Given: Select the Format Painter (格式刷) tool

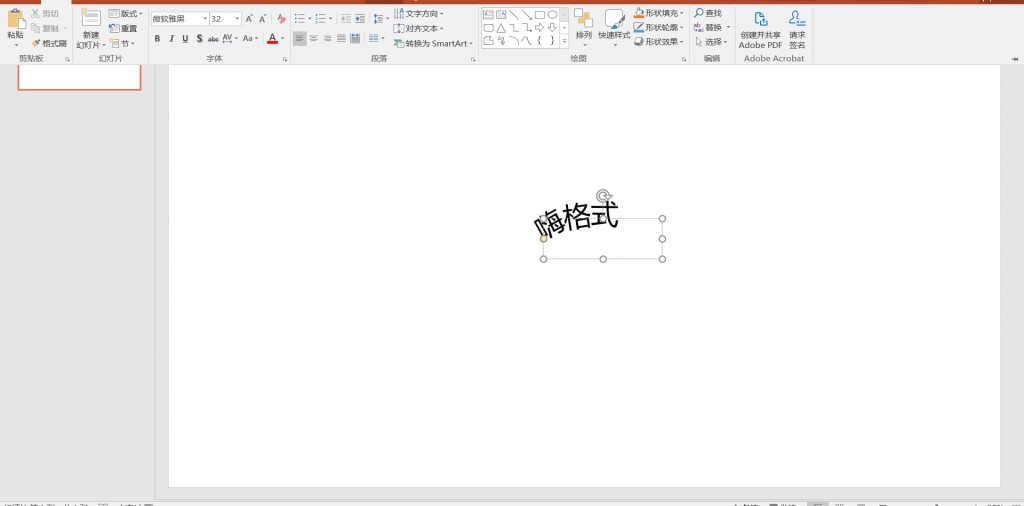Looking at the screenshot, I should (49, 43).
